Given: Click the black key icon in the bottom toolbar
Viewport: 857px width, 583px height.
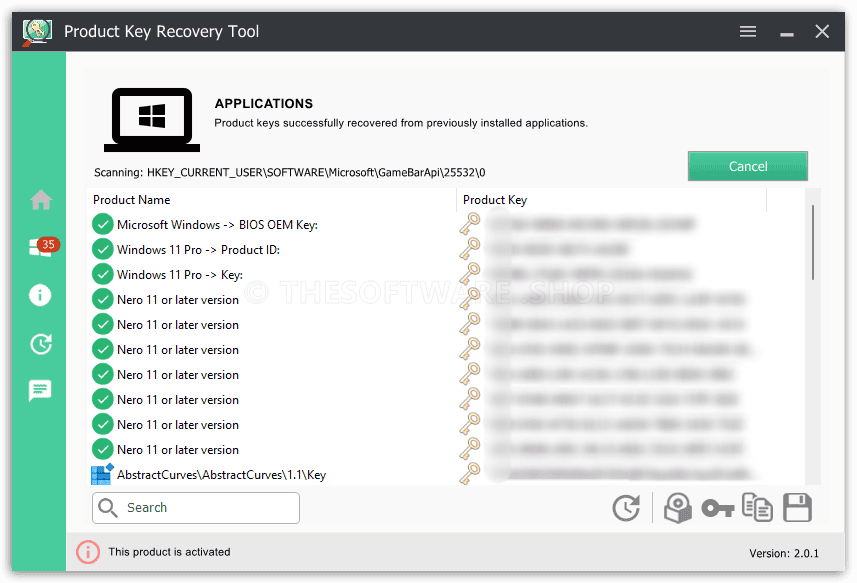Looking at the screenshot, I should click(x=718, y=508).
